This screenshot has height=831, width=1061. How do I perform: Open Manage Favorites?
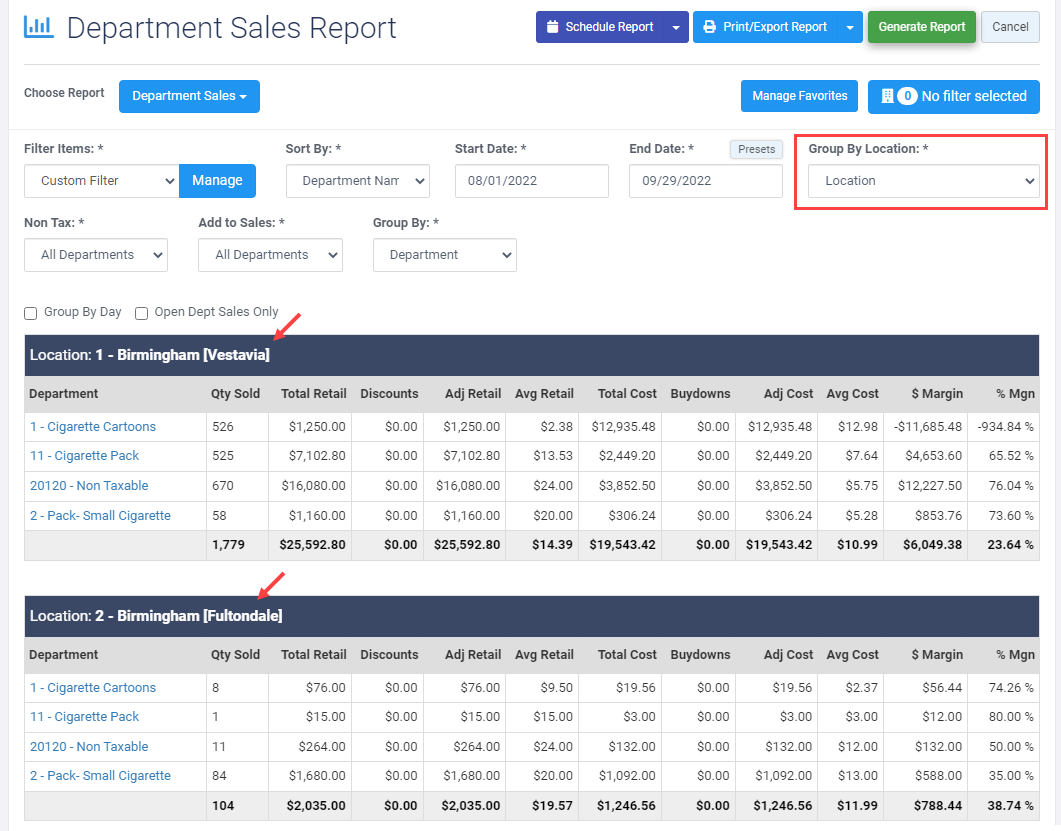coord(799,96)
